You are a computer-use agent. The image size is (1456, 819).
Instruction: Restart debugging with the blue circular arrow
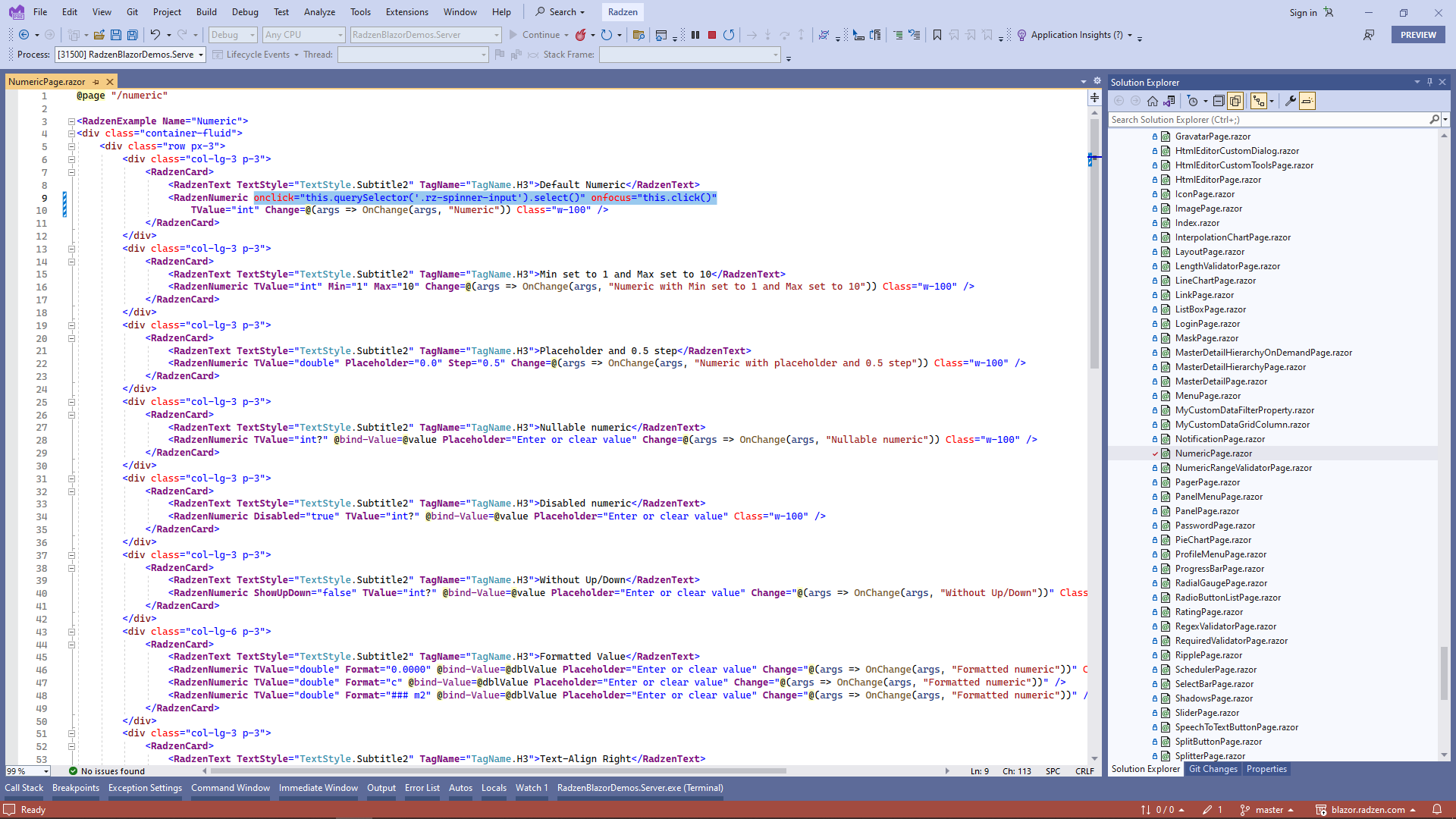(729, 35)
